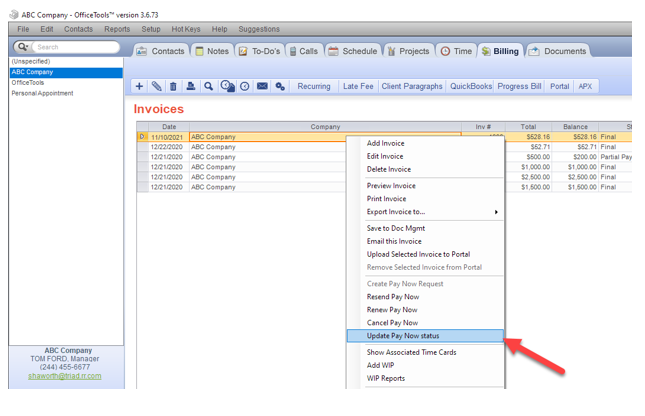Choose Print Invoice from context menu
Viewport: 645px width, 416px height.
point(425,199)
